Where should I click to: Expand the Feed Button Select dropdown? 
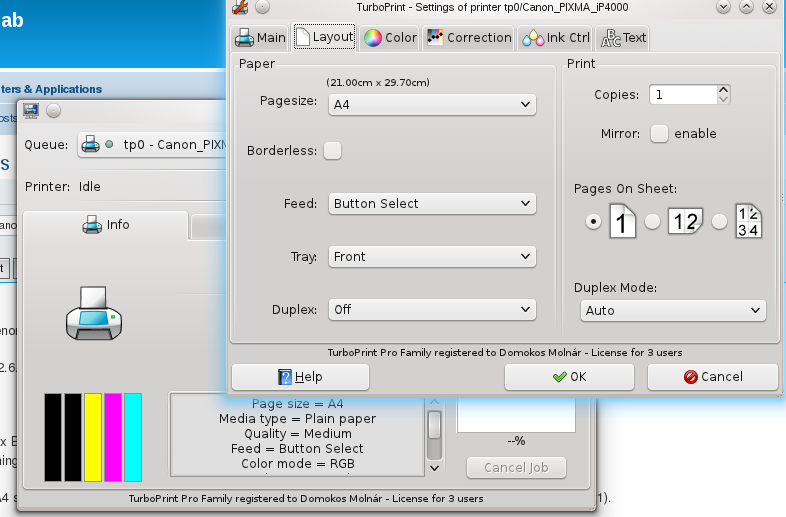[x=432, y=204]
